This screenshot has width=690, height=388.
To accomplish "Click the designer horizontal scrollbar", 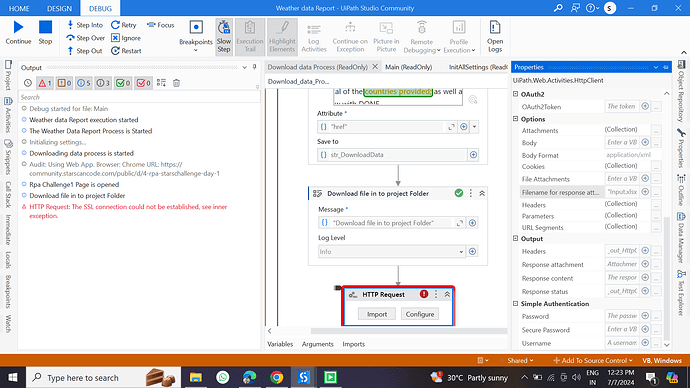I will point(409,331).
